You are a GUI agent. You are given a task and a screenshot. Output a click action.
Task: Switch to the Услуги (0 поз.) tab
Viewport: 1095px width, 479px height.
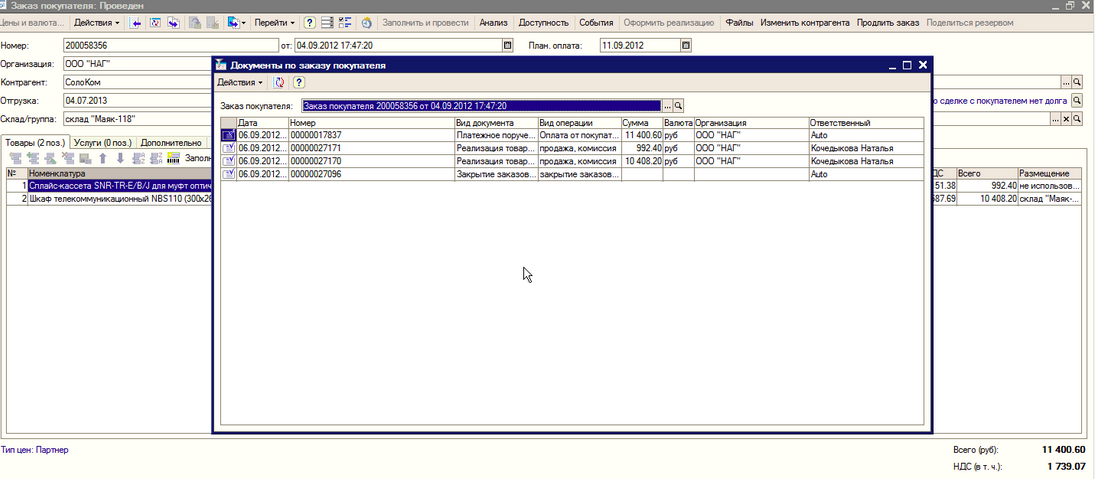pos(103,142)
